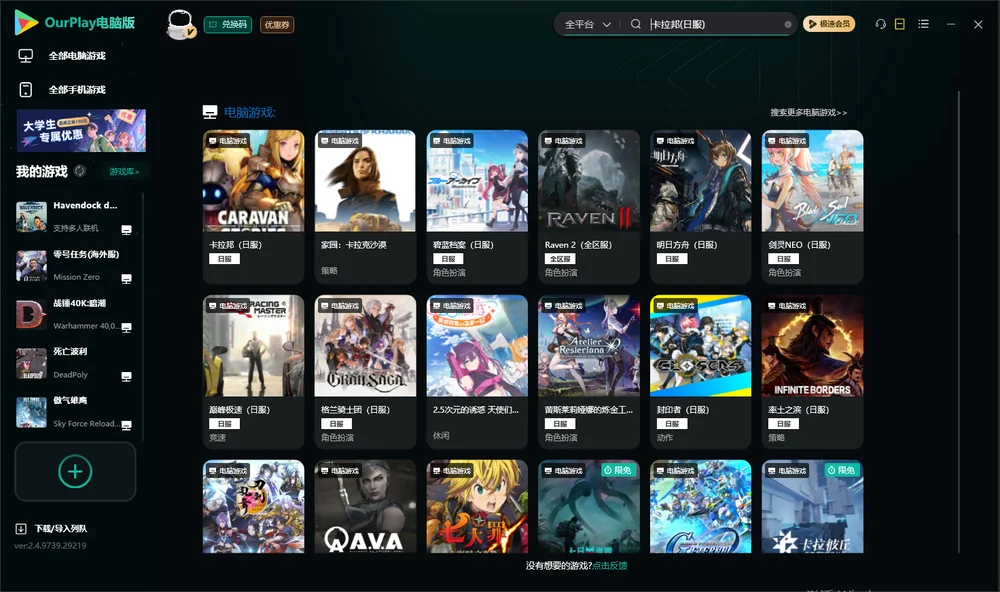Click the 点击反馈 feedback link
The height and width of the screenshot is (592, 1000).
(610, 566)
